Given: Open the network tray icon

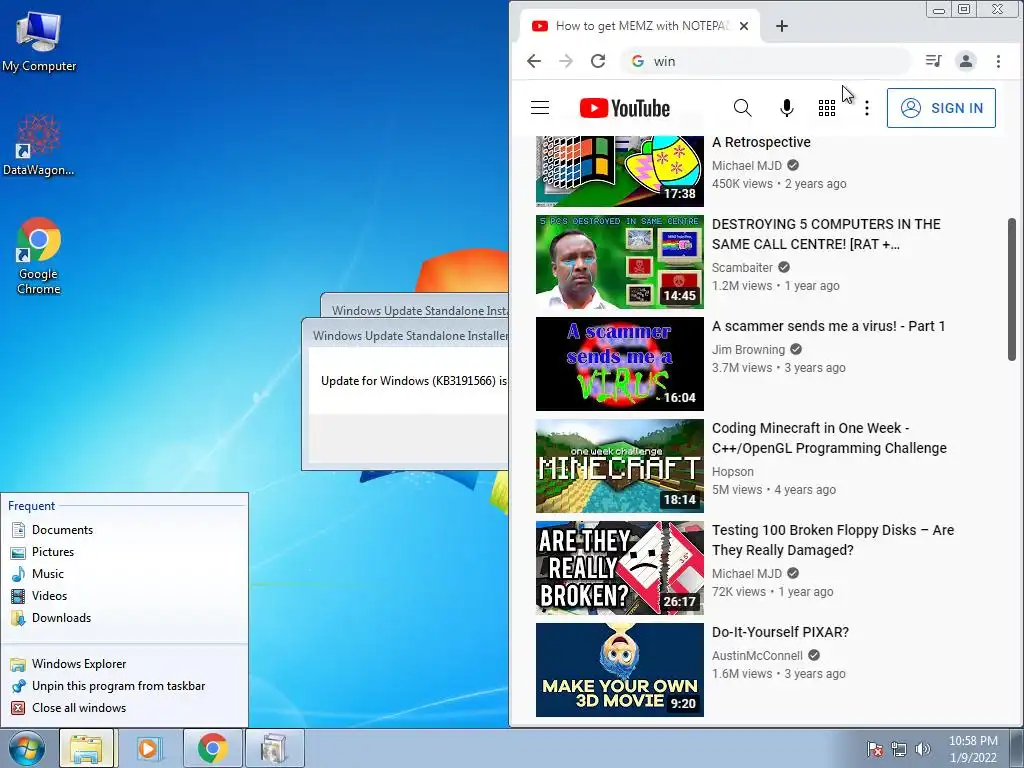Looking at the screenshot, I should click(899, 749).
